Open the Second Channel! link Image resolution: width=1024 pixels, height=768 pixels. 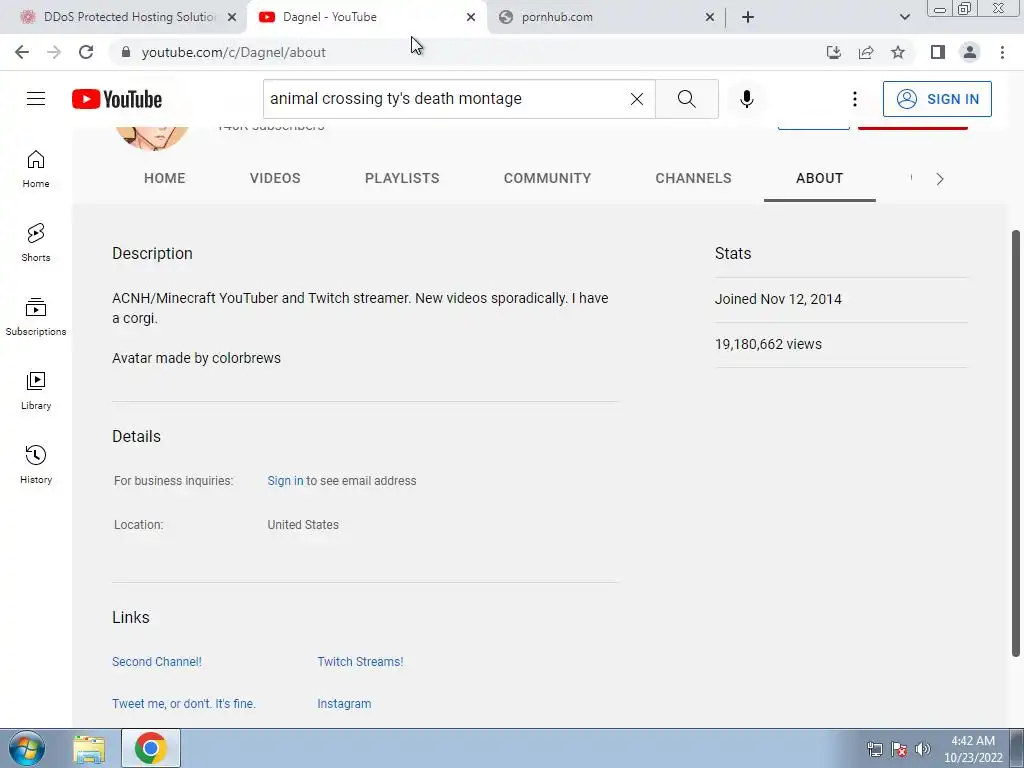coord(157,662)
